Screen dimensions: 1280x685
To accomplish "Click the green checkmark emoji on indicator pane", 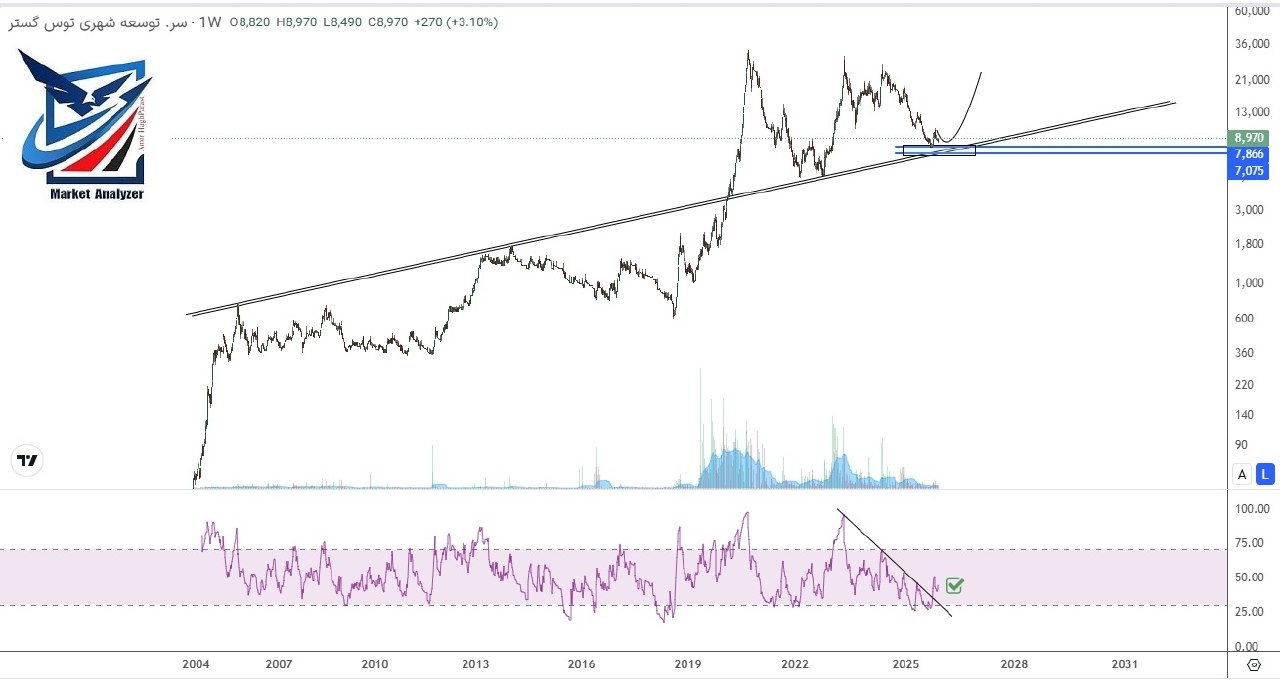I will click(953, 586).
